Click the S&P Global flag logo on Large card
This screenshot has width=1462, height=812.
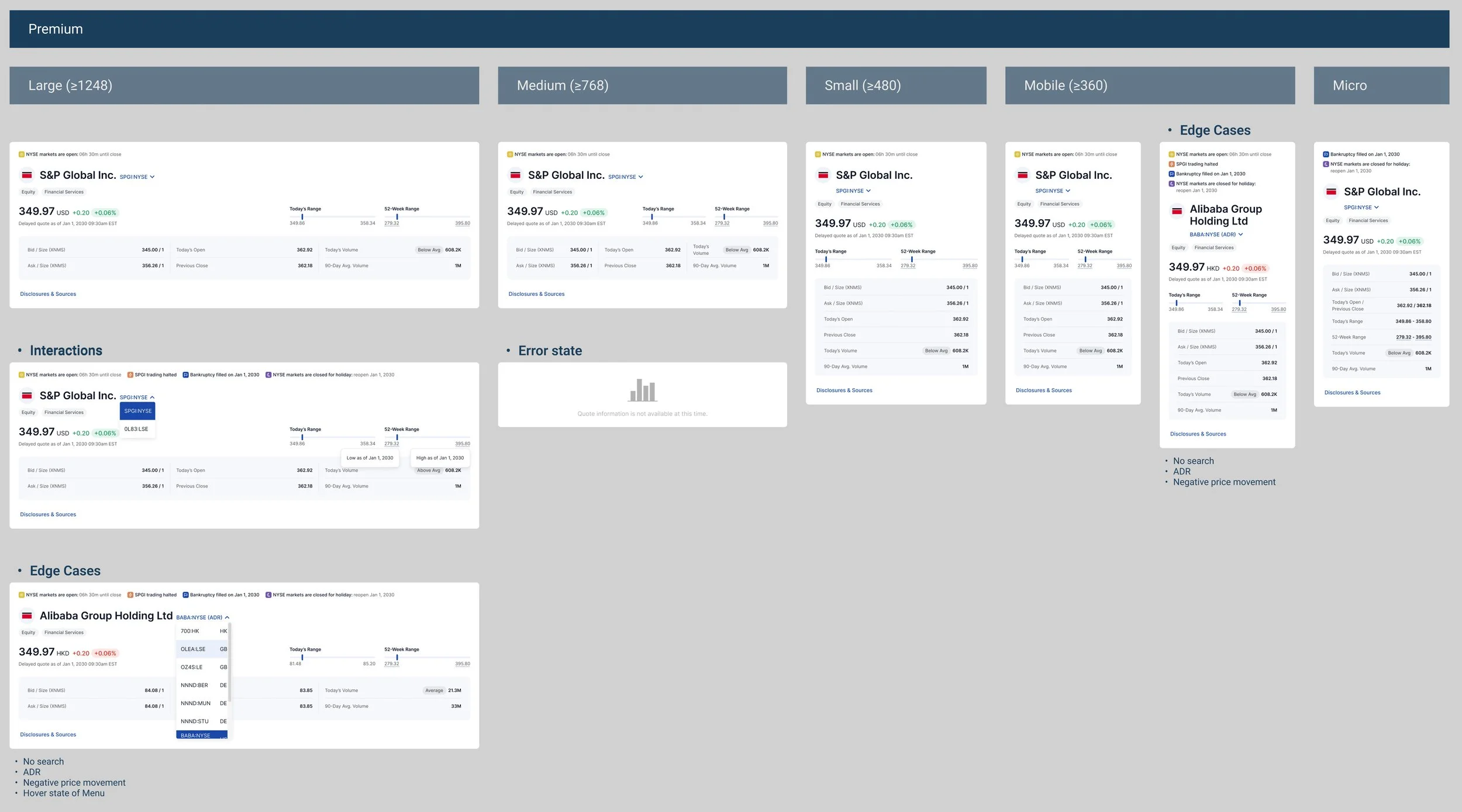(x=27, y=175)
